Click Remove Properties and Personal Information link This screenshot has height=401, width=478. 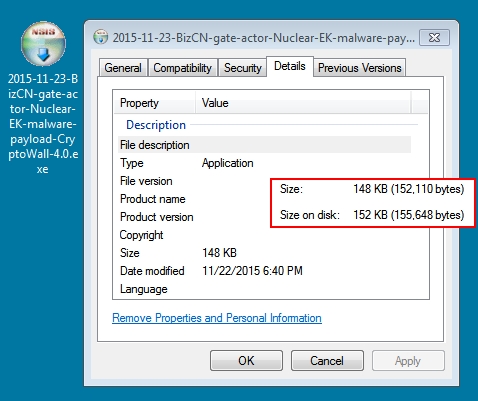[x=217, y=318]
